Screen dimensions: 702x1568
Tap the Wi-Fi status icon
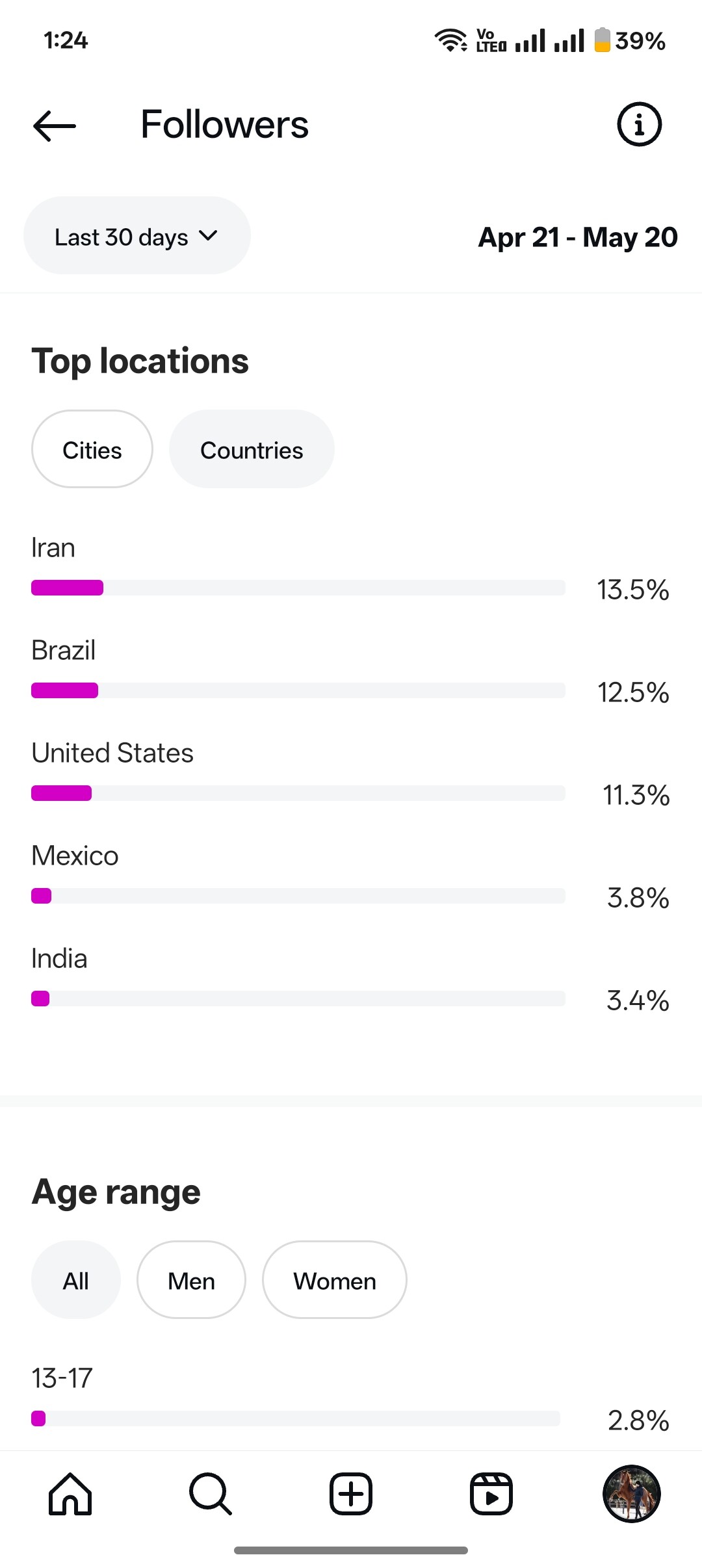[x=450, y=40]
